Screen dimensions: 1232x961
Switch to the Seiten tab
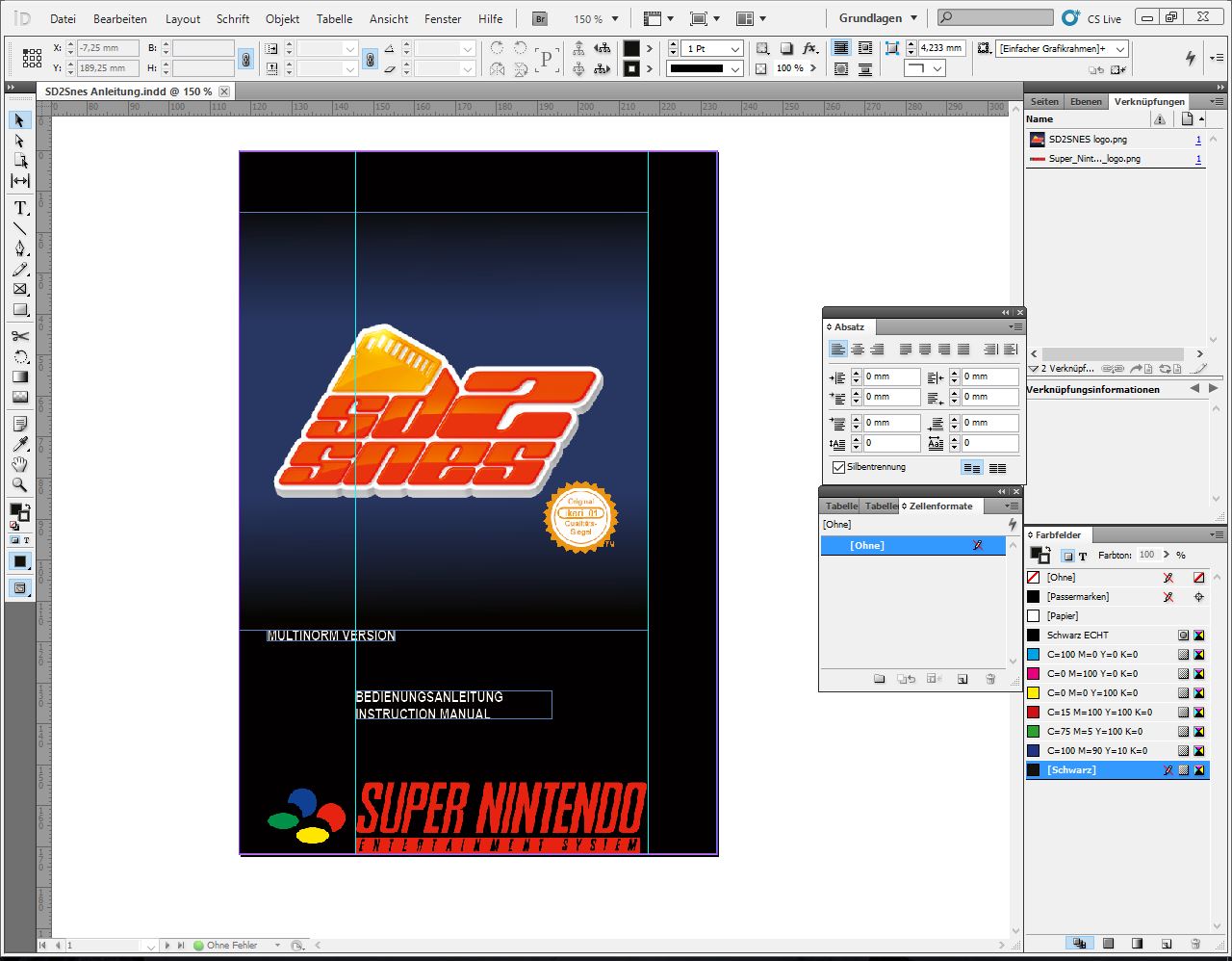(1044, 101)
